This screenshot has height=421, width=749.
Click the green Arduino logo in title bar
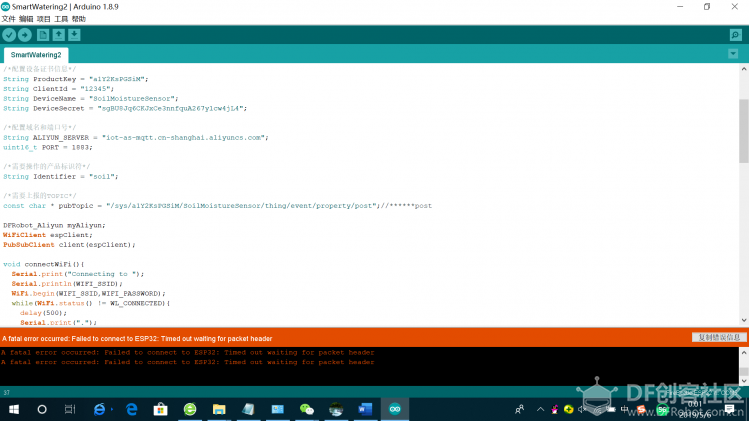click(x=6, y=7)
